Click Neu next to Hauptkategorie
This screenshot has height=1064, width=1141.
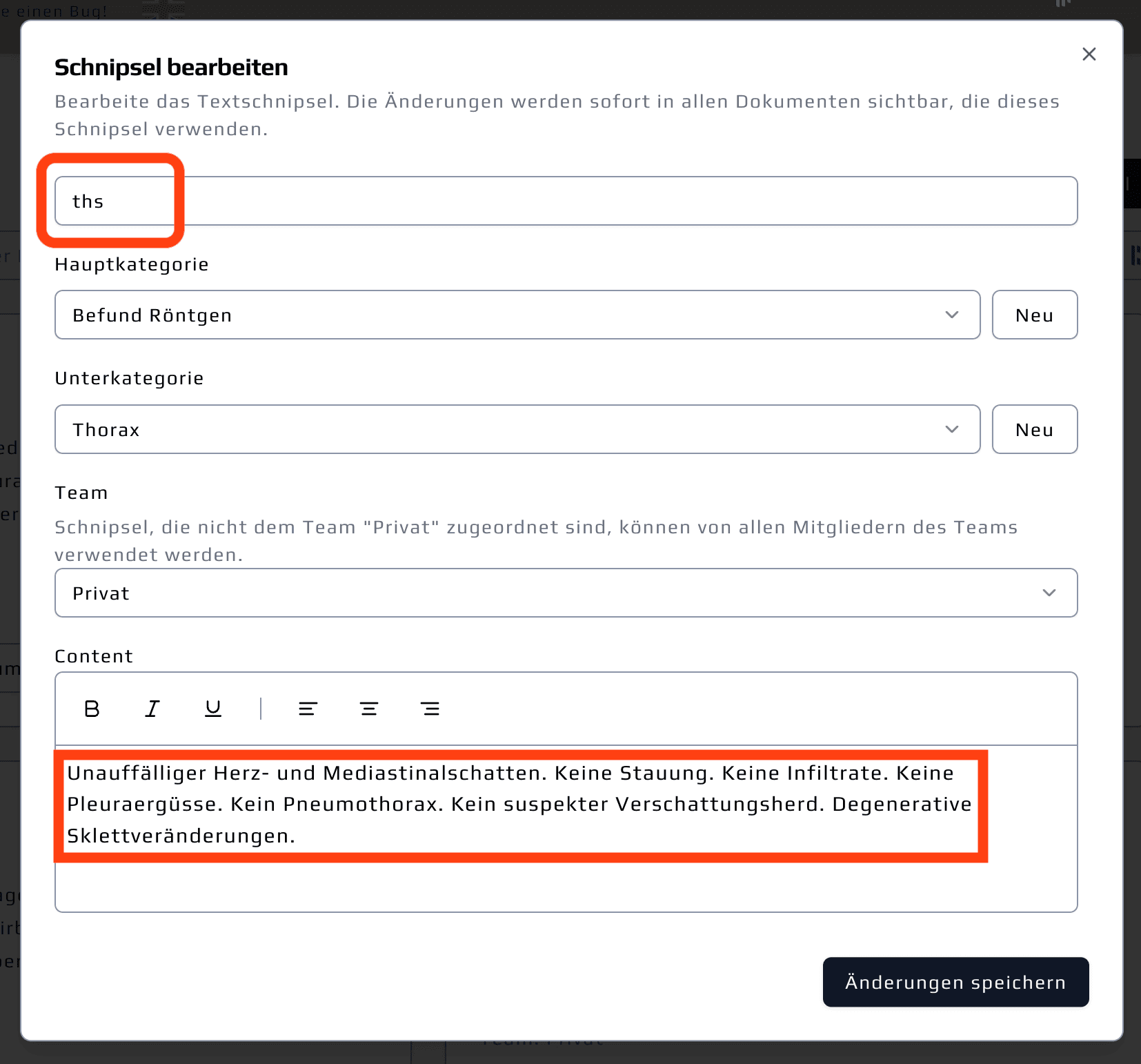(x=1035, y=315)
